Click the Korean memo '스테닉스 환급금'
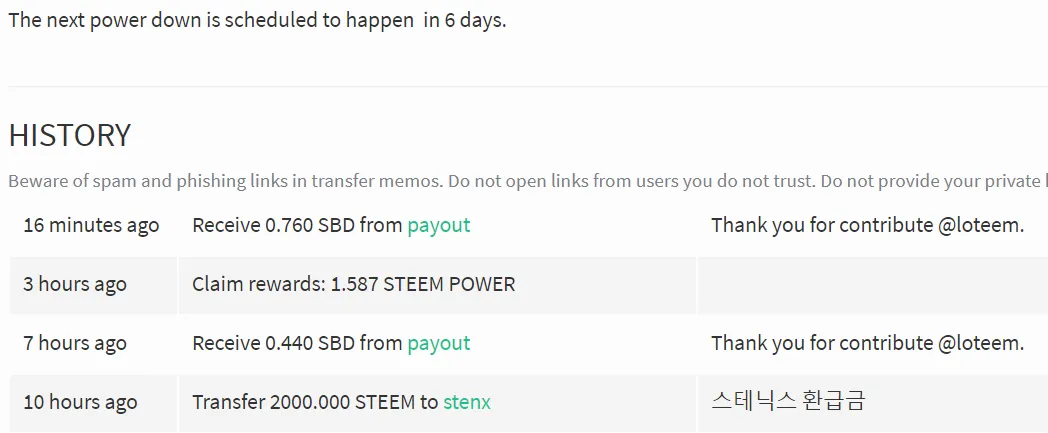This screenshot has height=433, width=1048. pos(788,402)
